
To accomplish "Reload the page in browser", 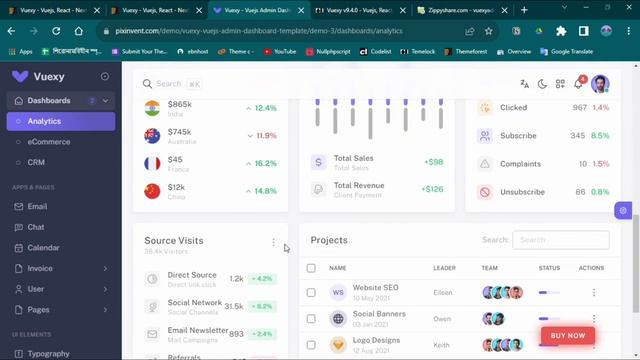I will [56, 31].
